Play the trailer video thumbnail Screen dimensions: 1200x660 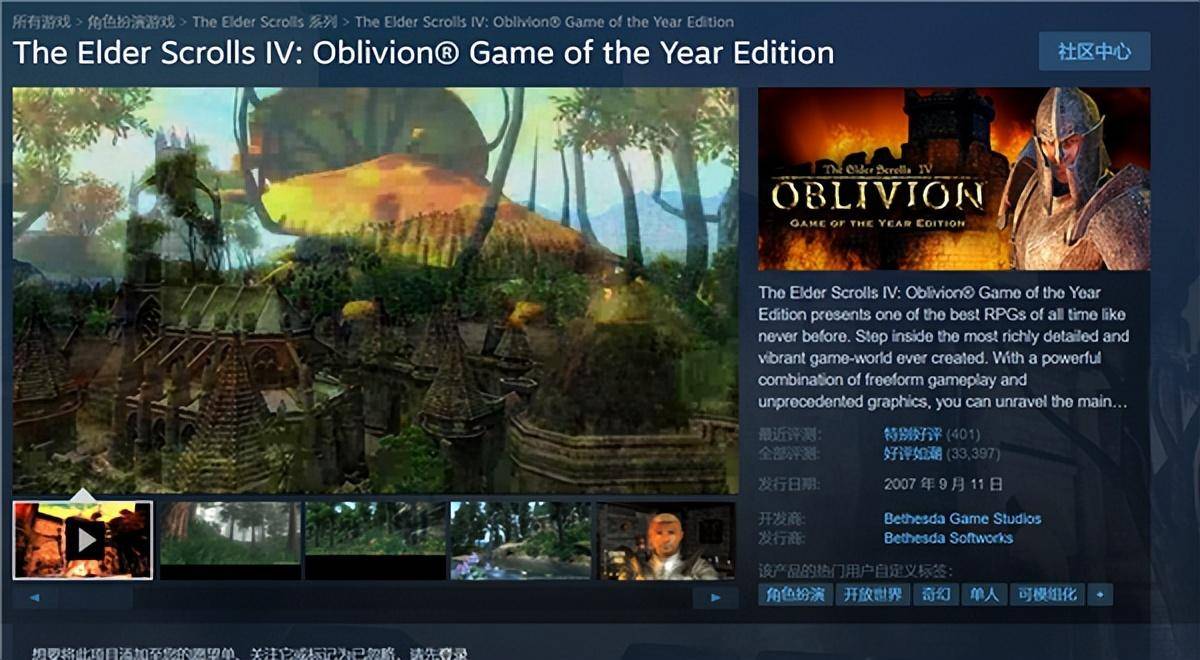[x=83, y=540]
